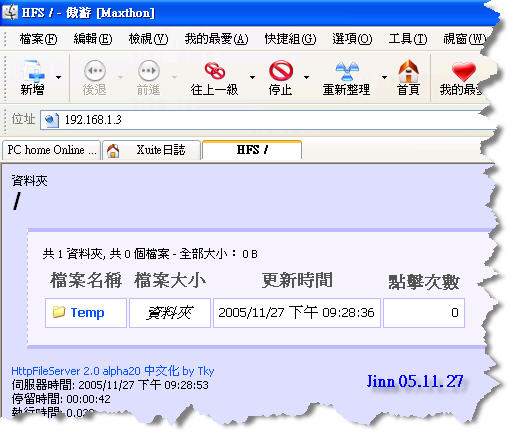
Task: Open the 視窗(W) menu
Action: tap(464, 39)
